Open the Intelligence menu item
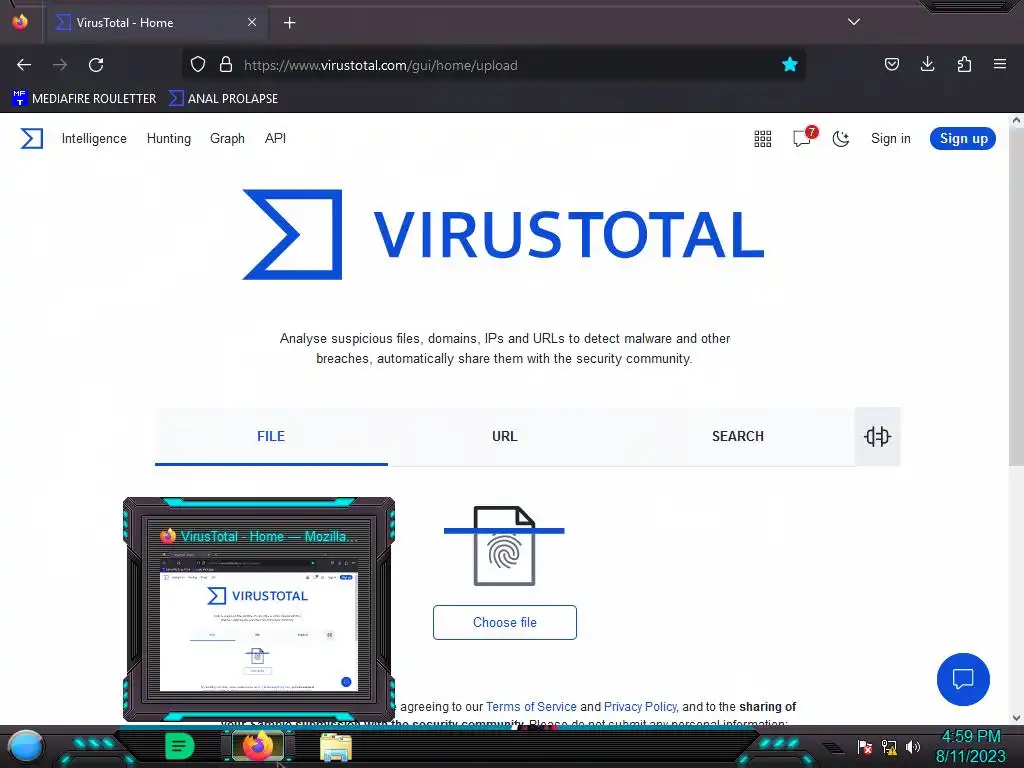1024x768 pixels. [94, 138]
